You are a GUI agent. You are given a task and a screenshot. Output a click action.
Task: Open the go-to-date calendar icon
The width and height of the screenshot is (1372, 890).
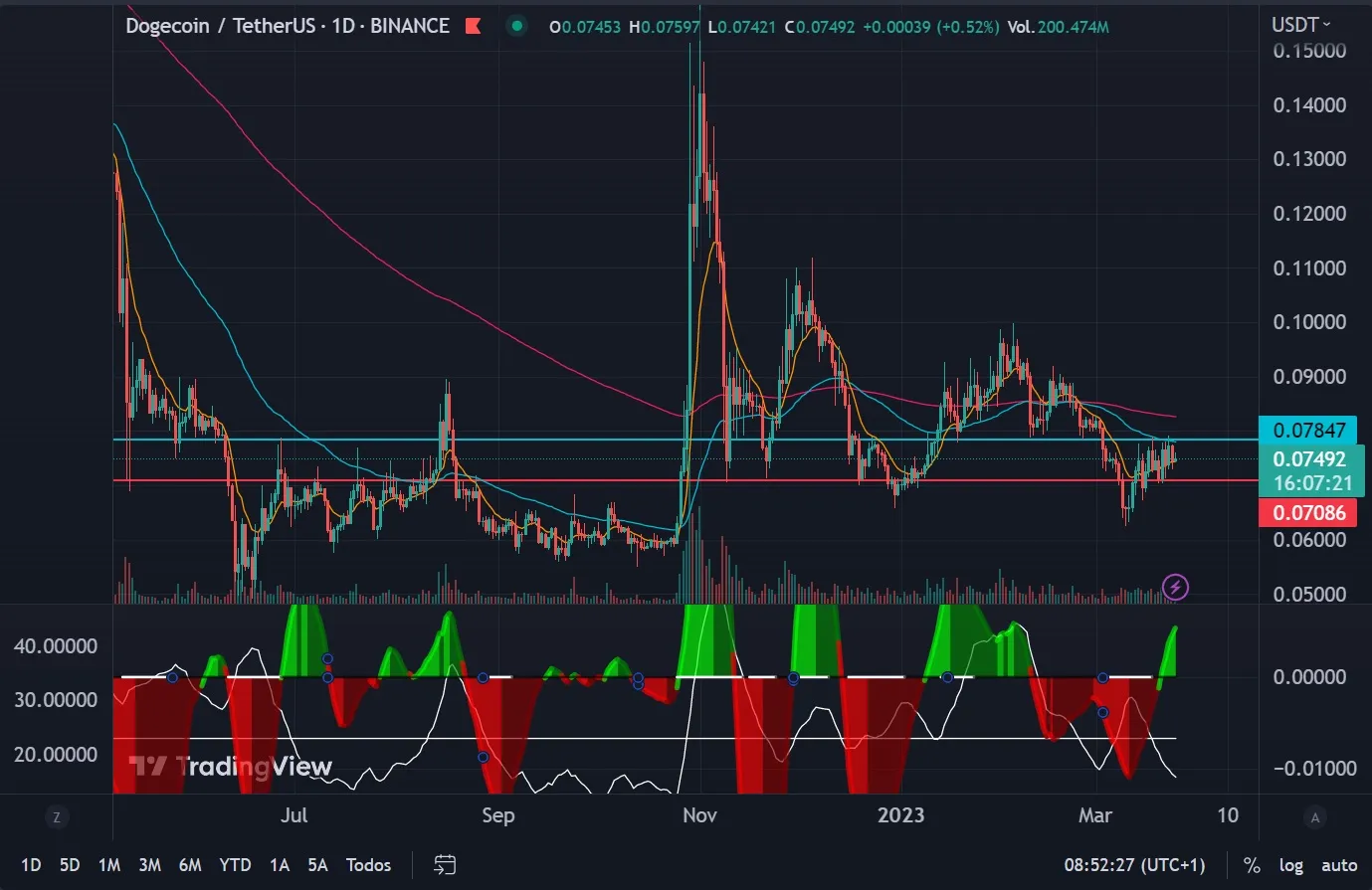click(x=445, y=865)
